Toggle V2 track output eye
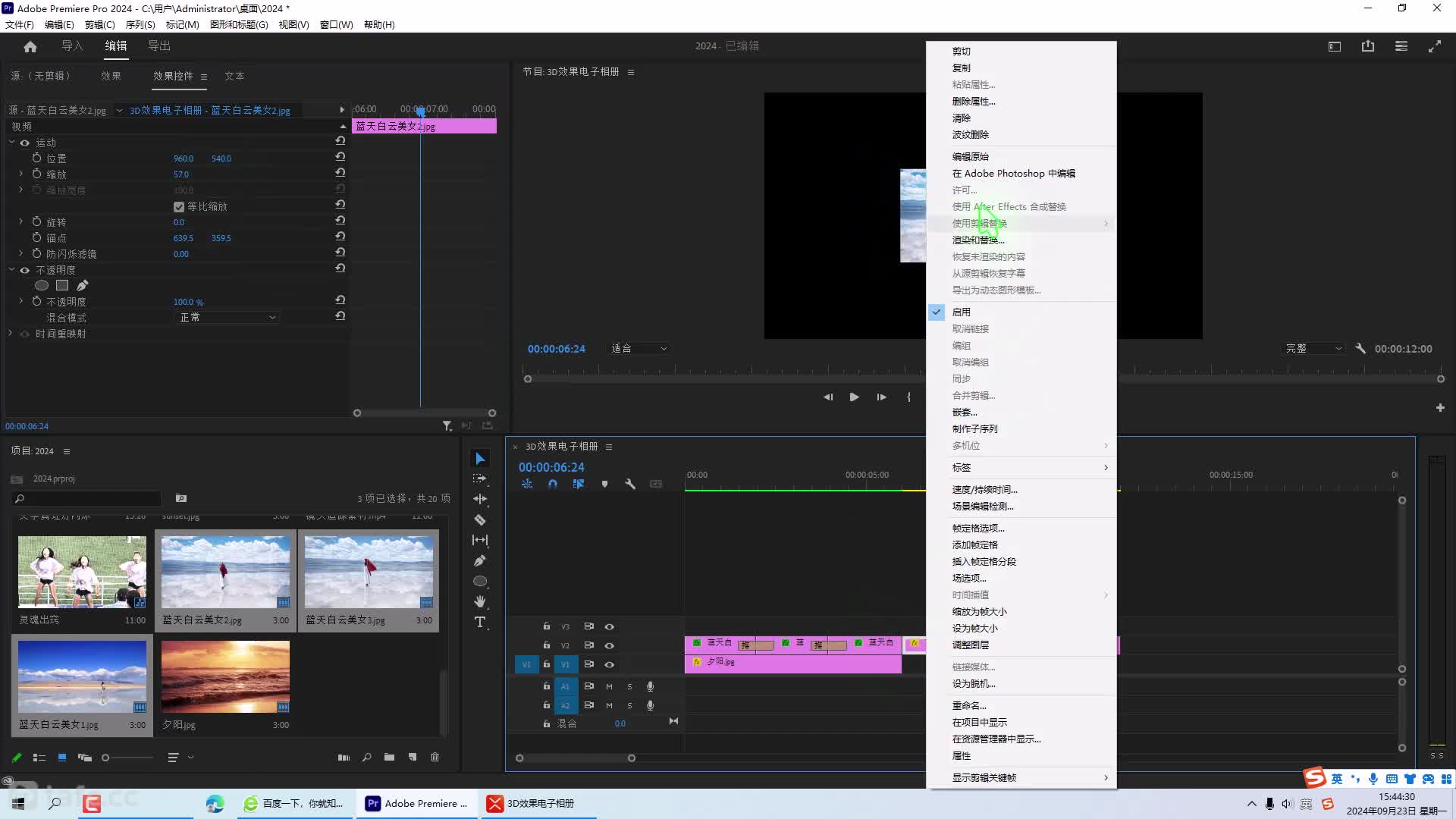Viewport: 1456px width, 819px height. [609, 645]
